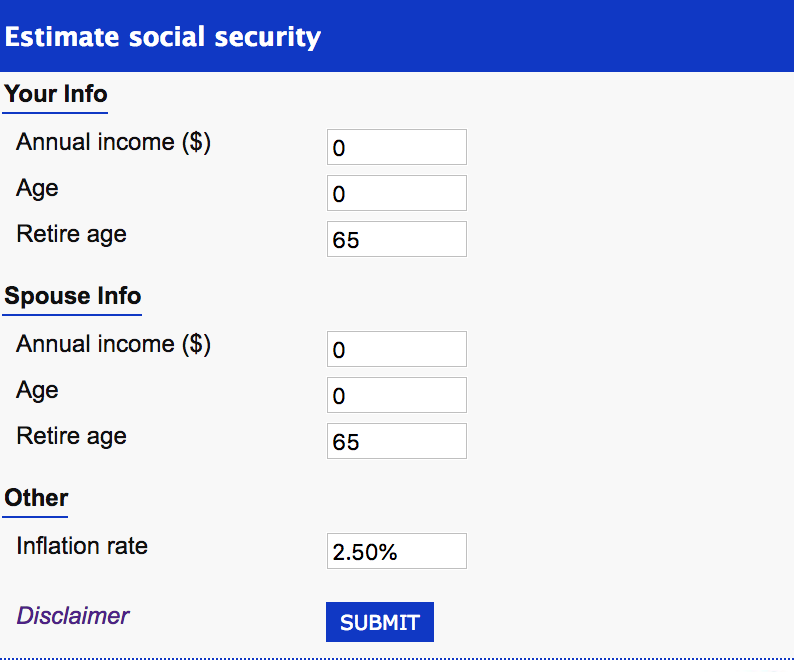Focus the Age field under Your Info
Viewport: 794px width, 672px height.
tap(396, 193)
